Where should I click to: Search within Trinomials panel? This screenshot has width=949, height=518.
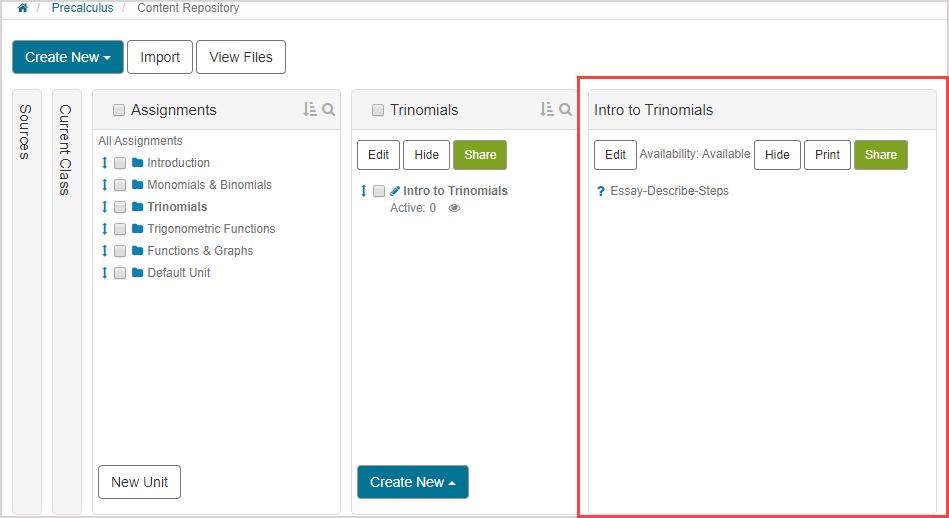point(565,109)
